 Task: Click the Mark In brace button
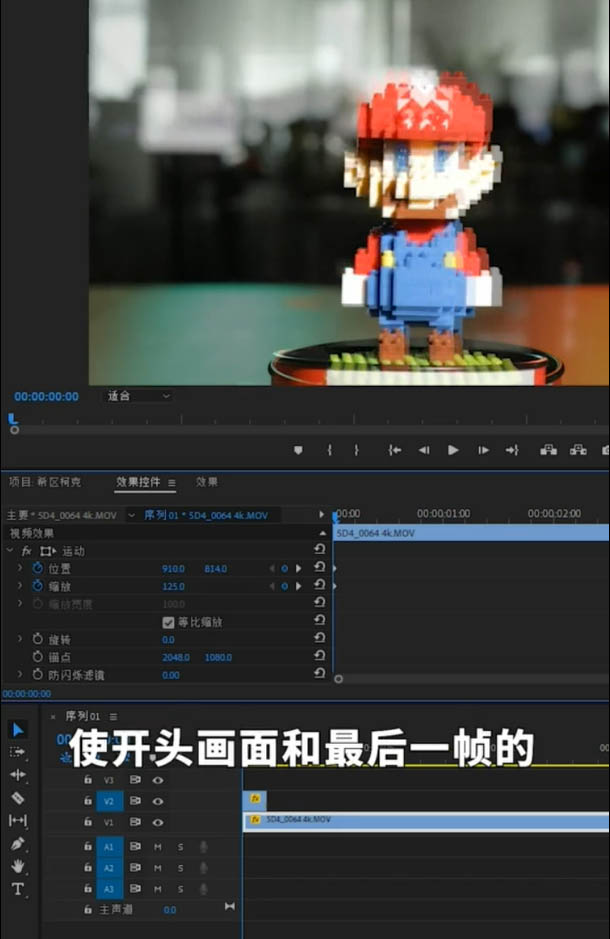coord(330,450)
